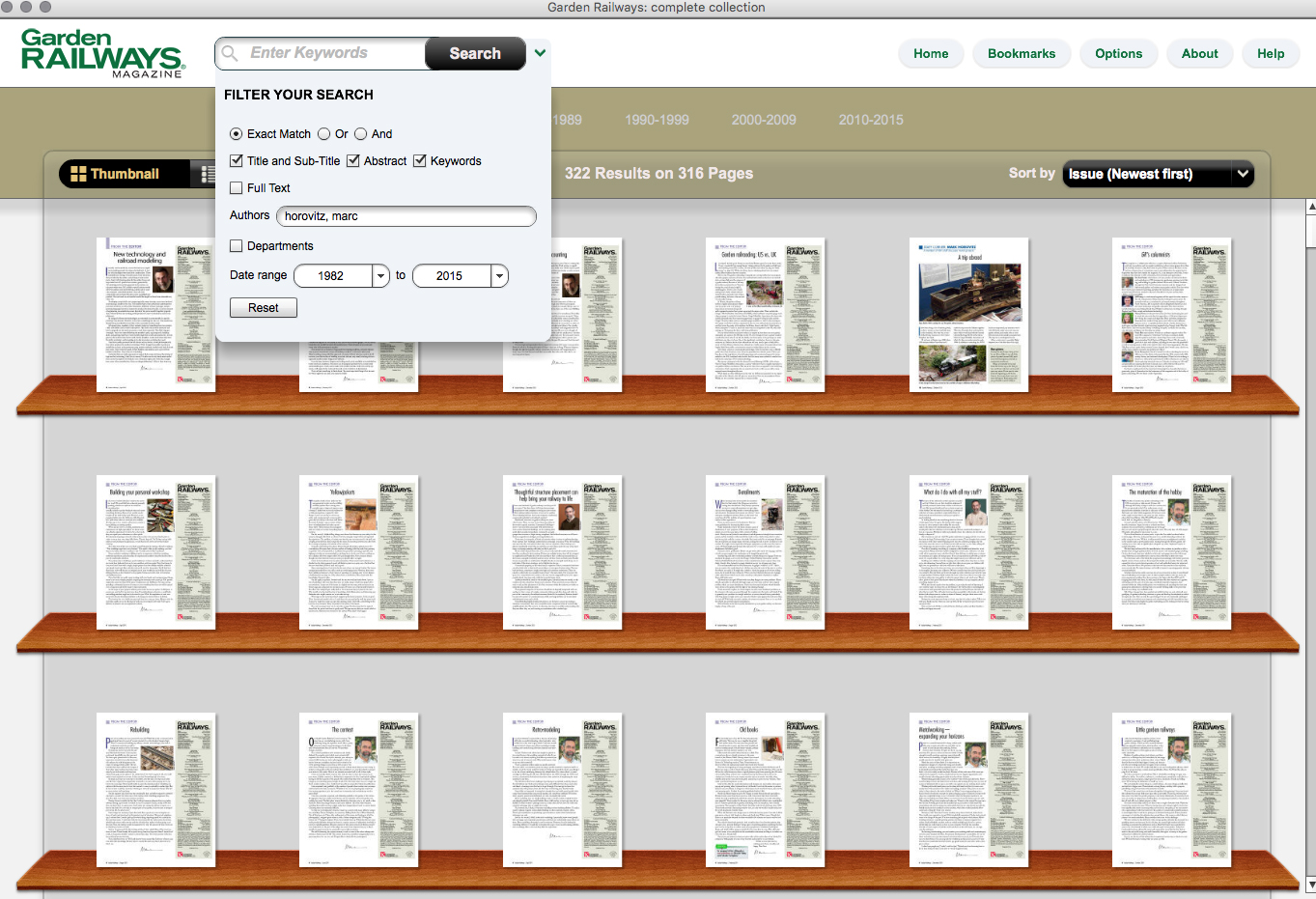
Task: Click the Search button
Action: click(x=475, y=53)
